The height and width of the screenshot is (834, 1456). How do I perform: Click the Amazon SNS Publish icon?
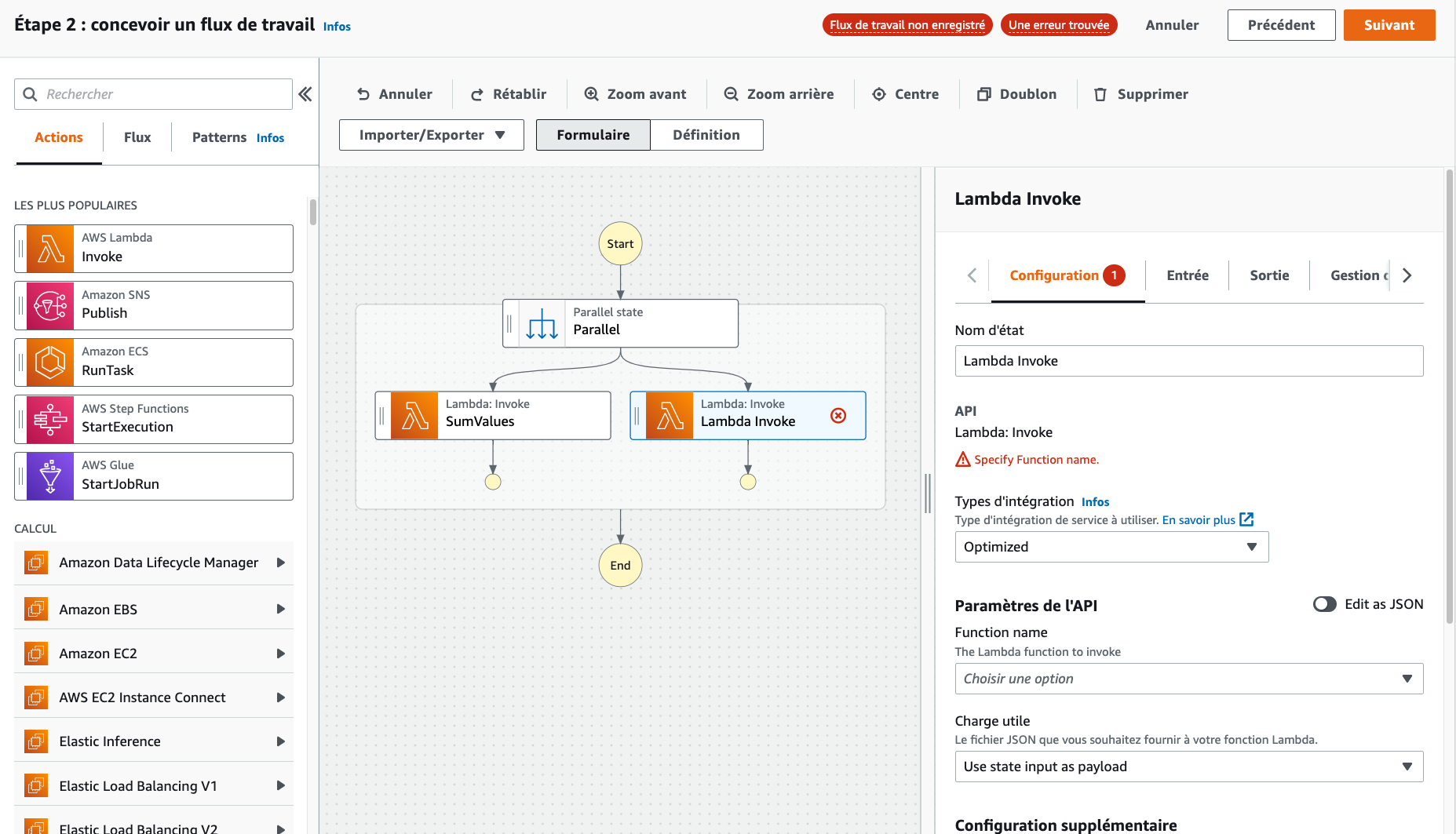(x=50, y=306)
